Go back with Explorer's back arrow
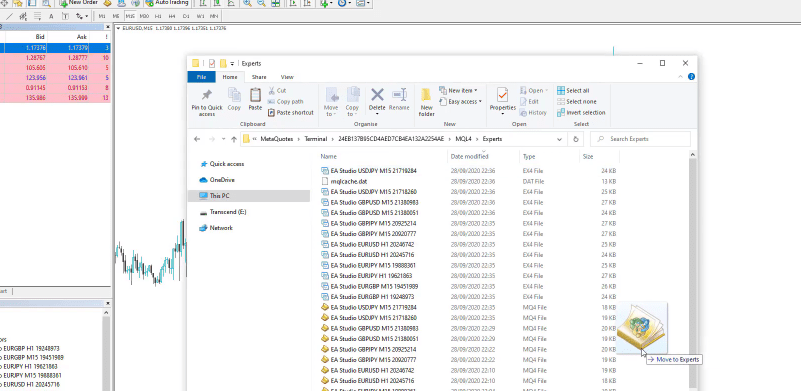Viewport: 801px width, 391px height. 197,139
